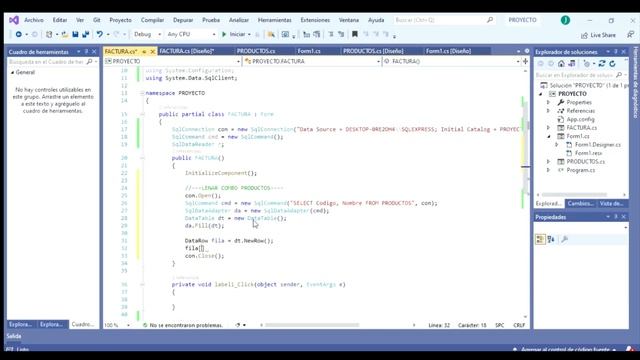
Task: Click the categorized view icon in Propiedades
Action: tap(540, 240)
